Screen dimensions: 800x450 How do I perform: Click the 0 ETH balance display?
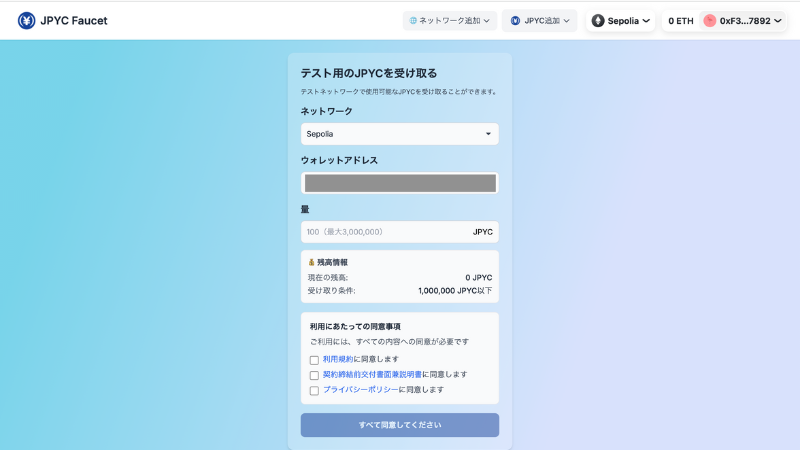[x=681, y=21]
